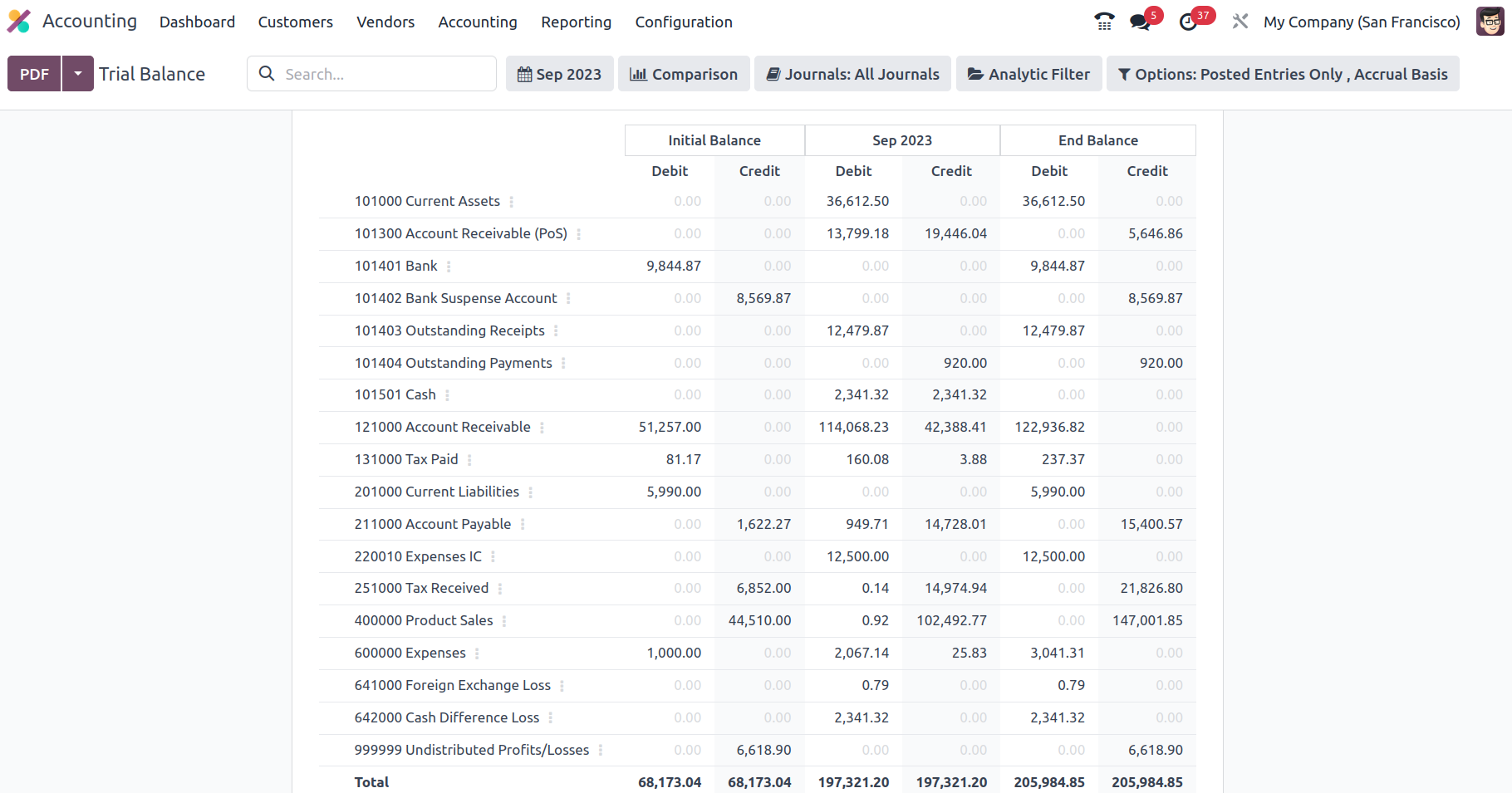The height and width of the screenshot is (793, 1512).
Task: Focus the Search input field
Action: click(x=382, y=74)
